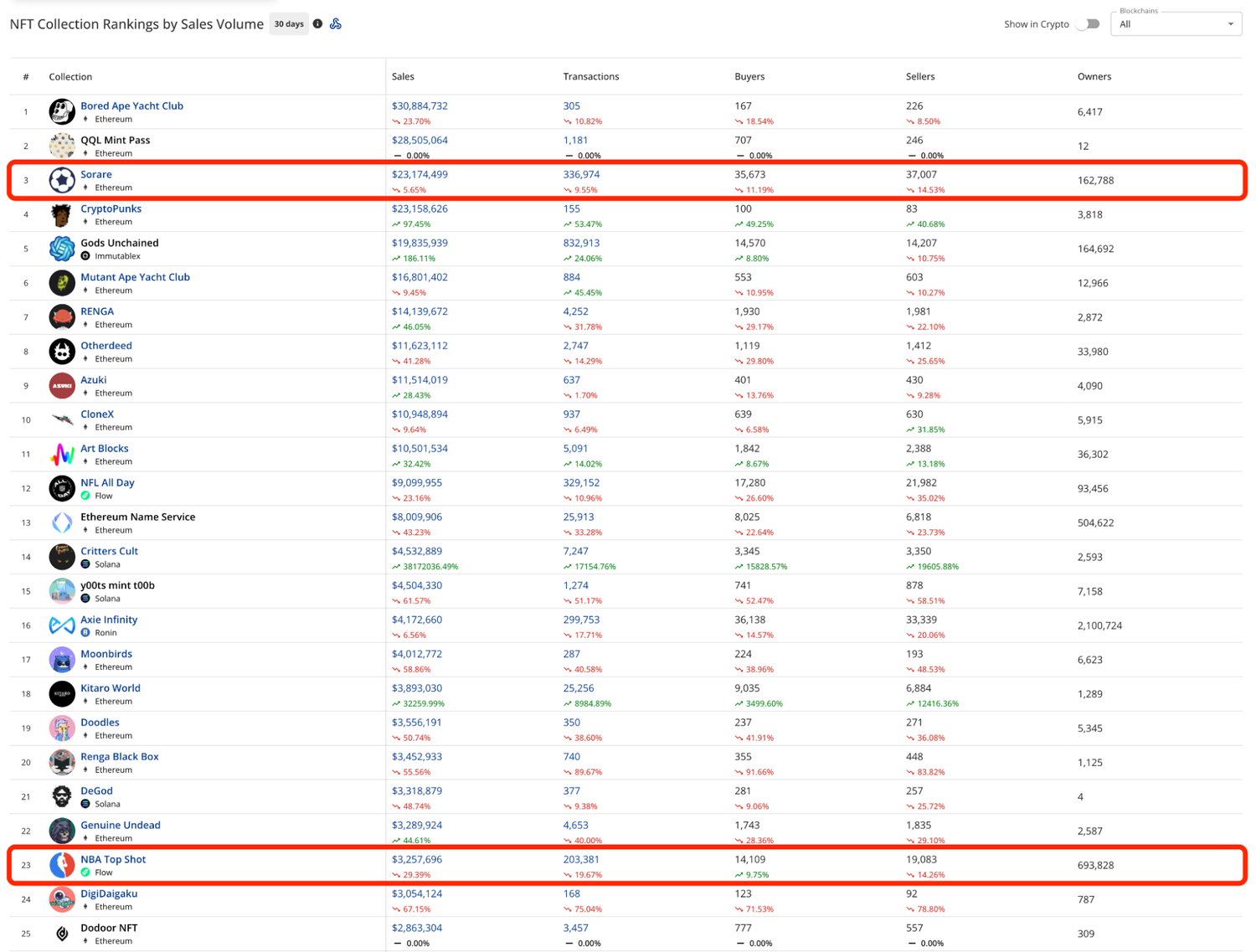
Task: Open the Bored Ape Yacht Club avatar icon
Action: click(62, 111)
